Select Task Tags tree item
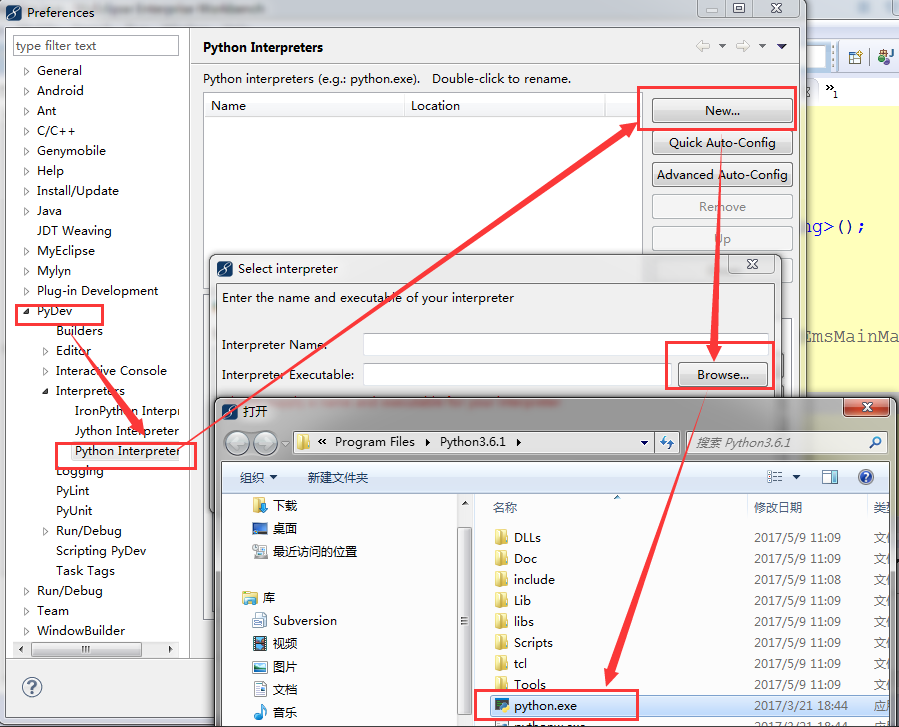The height and width of the screenshot is (727, 899). tap(85, 571)
